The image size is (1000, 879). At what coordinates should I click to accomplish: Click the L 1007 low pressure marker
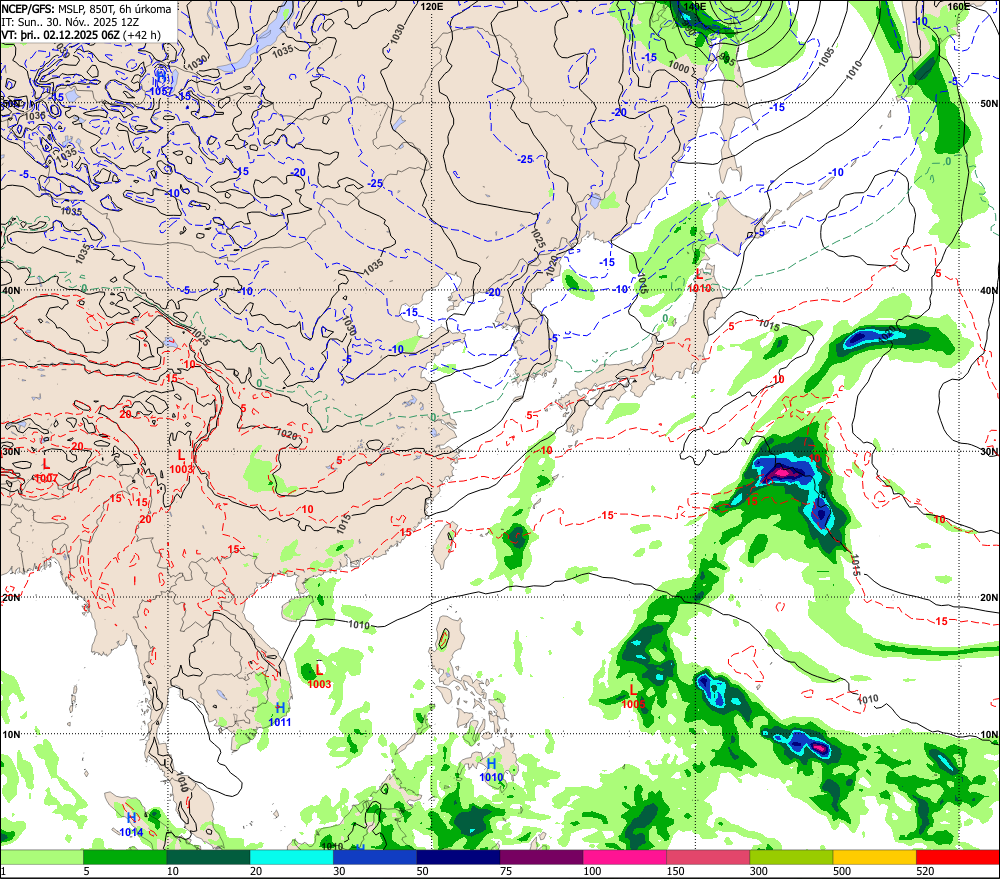pyautogui.click(x=46, y=471)
